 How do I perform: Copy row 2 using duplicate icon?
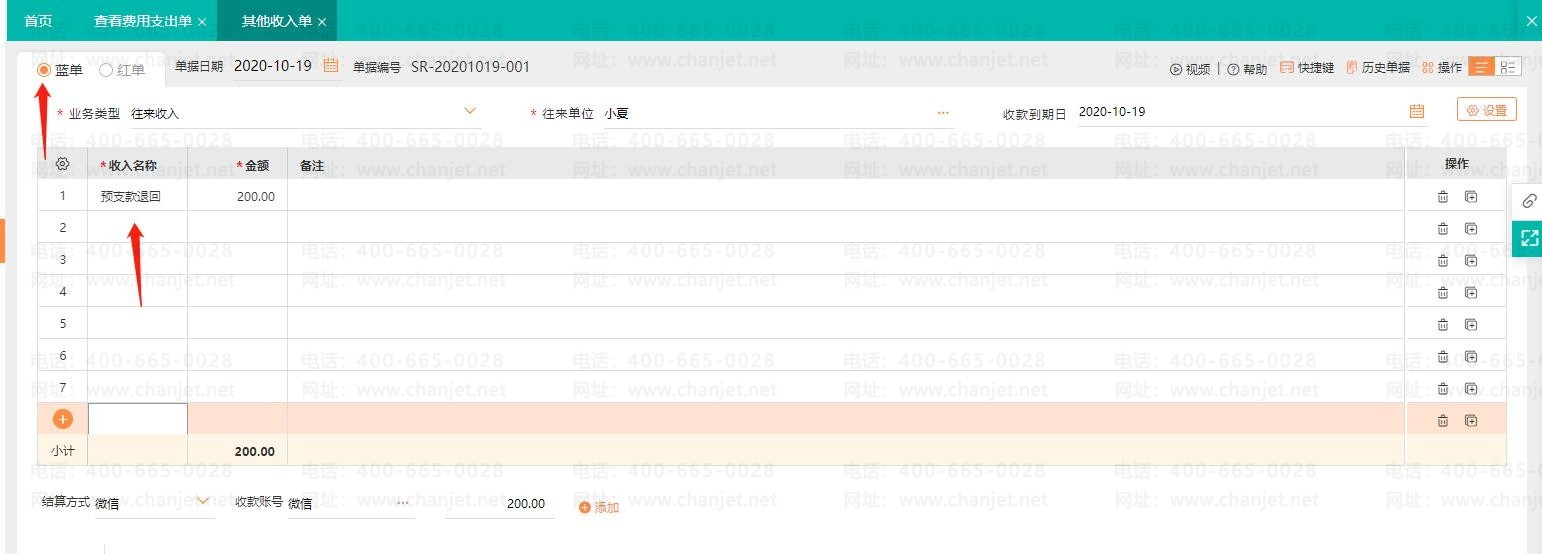(x=1471, y=229)
